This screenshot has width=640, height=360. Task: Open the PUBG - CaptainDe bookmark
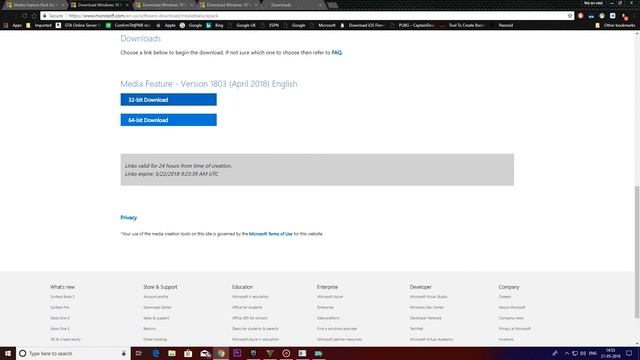[413, 25]
